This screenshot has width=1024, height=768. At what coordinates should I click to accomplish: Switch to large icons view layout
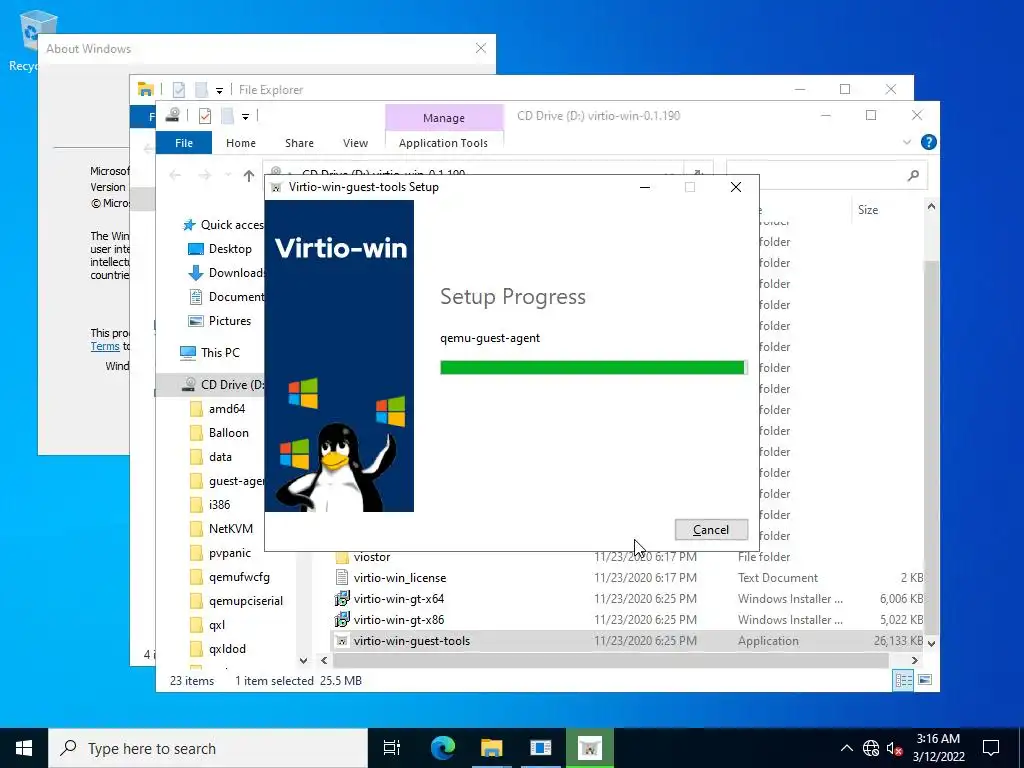[925, 680]
